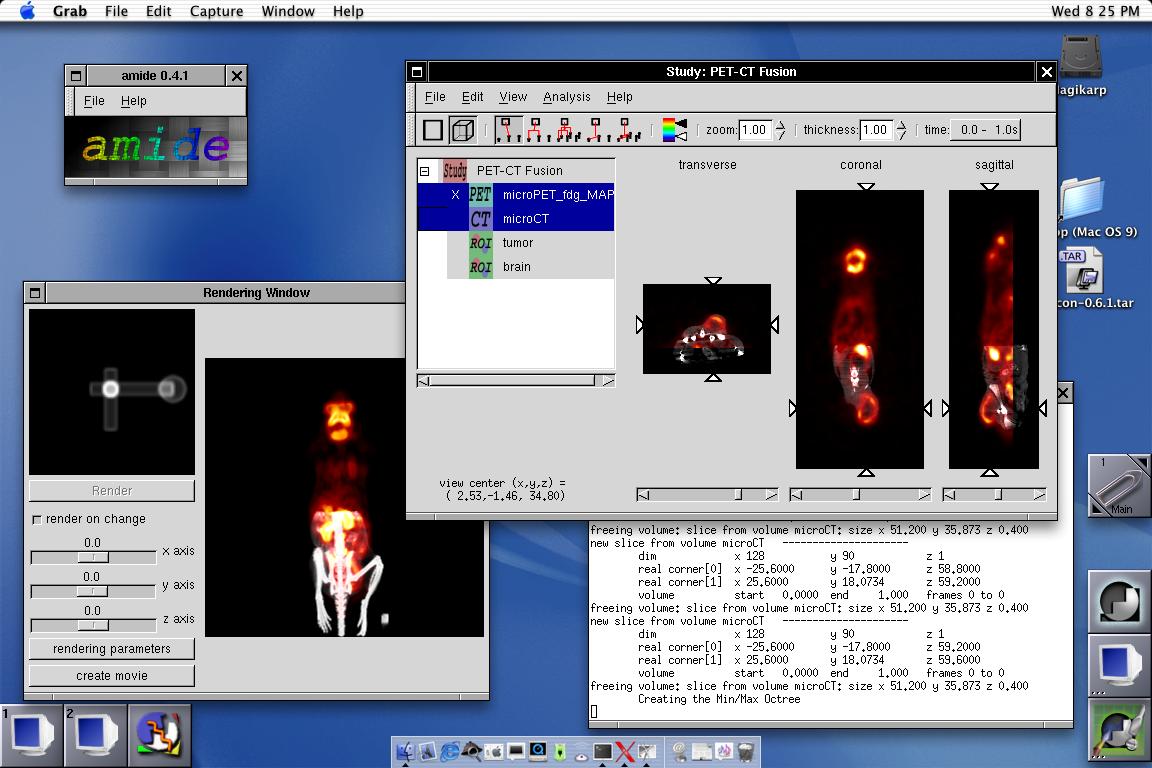The width and height of the screenshot is (1152, 768).
Task: Collapse the Study PET-CT Fusion tree node
Action: (425, 171)
